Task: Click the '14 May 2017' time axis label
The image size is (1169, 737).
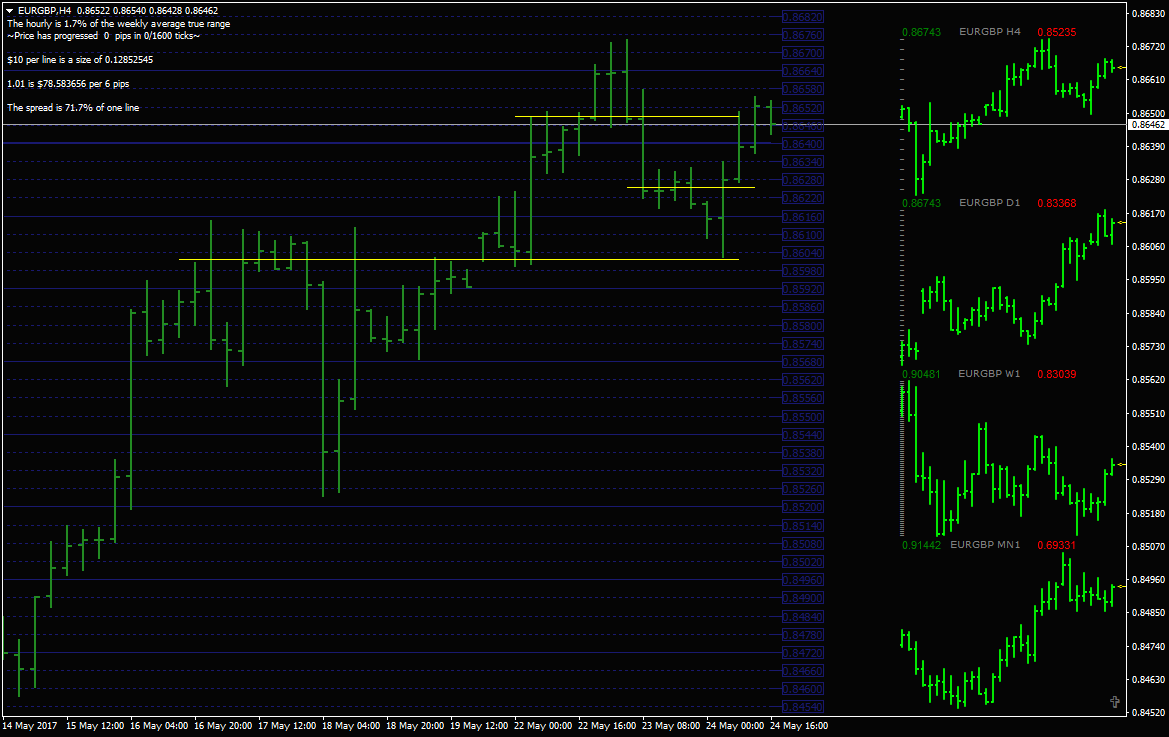Action: pyautogui.click(x=30, y=726)
